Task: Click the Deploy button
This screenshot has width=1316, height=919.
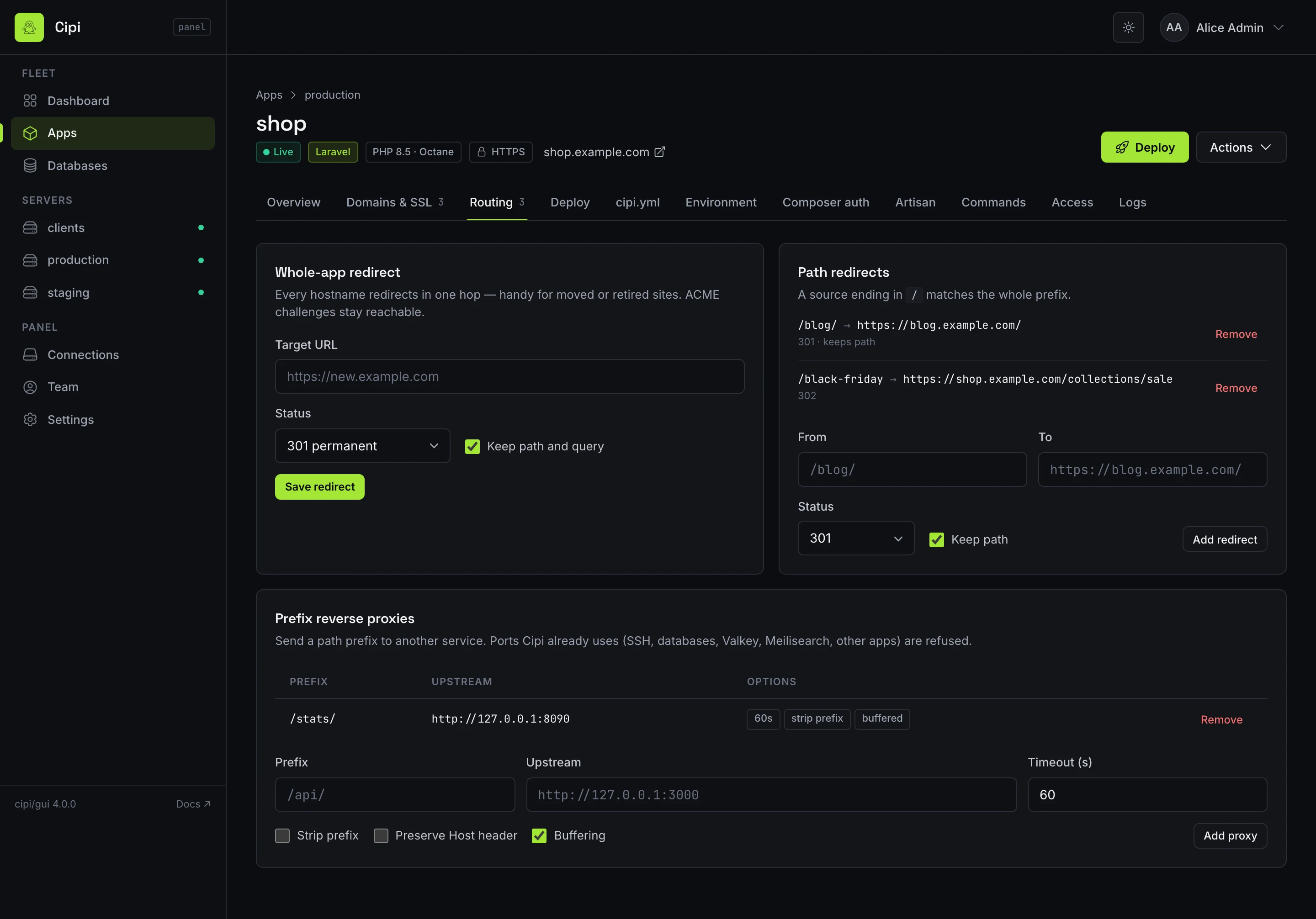Action: point(1144,147)
